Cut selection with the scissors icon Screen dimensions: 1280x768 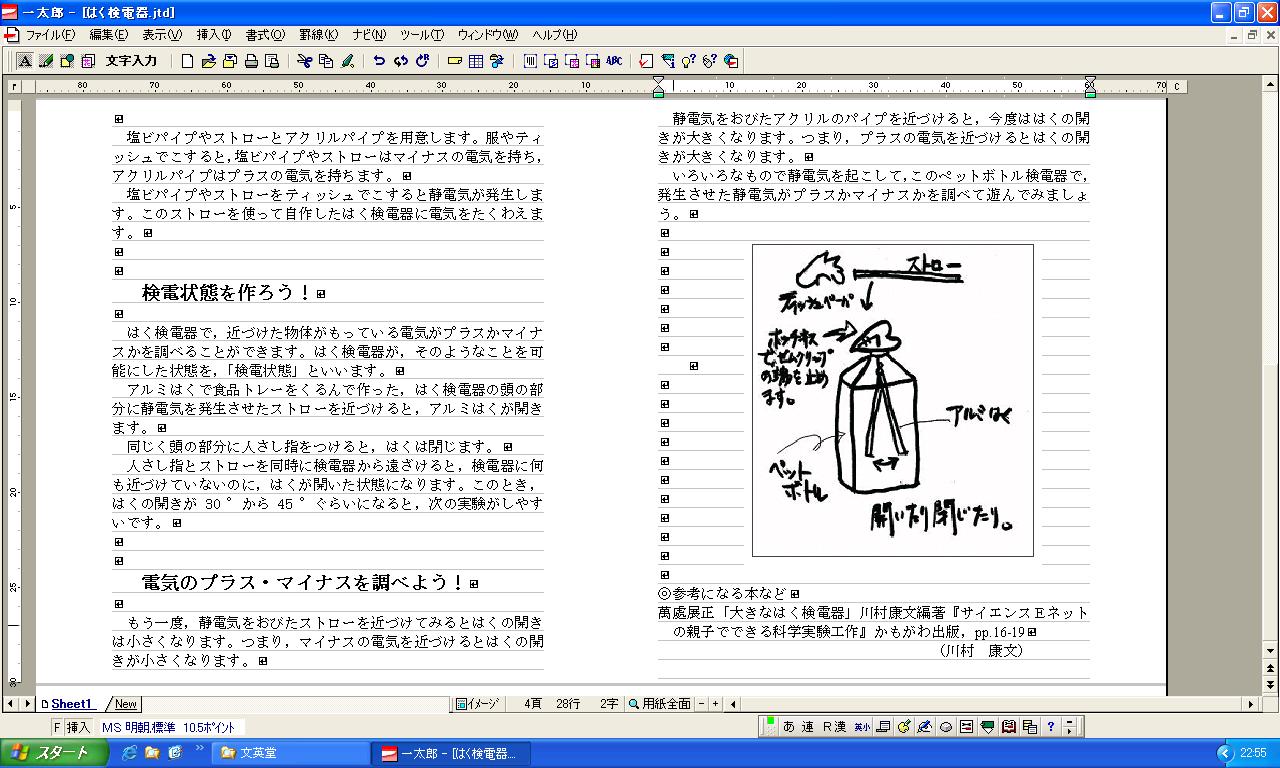[x=305, y=61]
